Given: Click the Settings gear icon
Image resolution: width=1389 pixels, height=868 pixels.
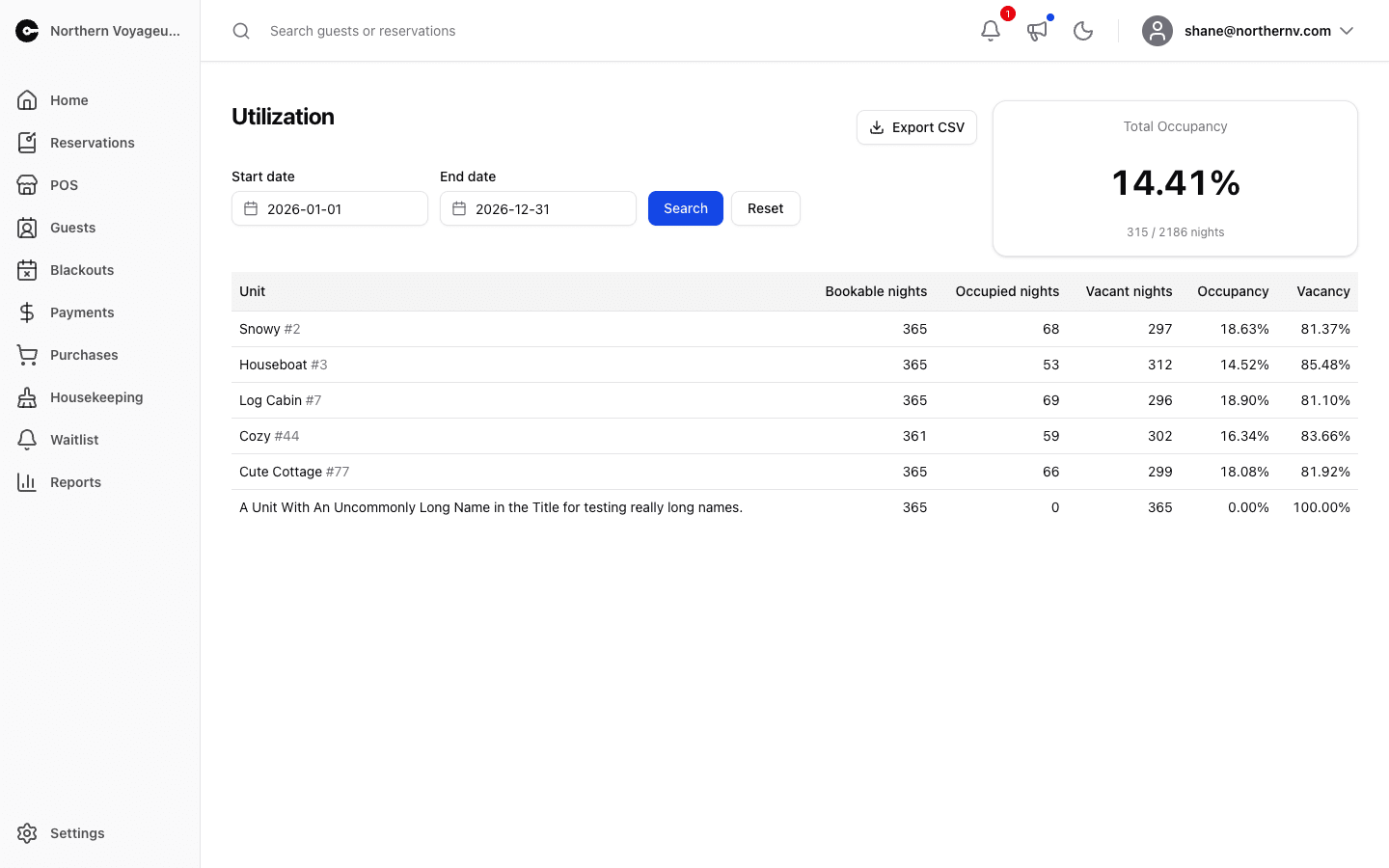Looking at the screenshot, I should pos(27,833).
